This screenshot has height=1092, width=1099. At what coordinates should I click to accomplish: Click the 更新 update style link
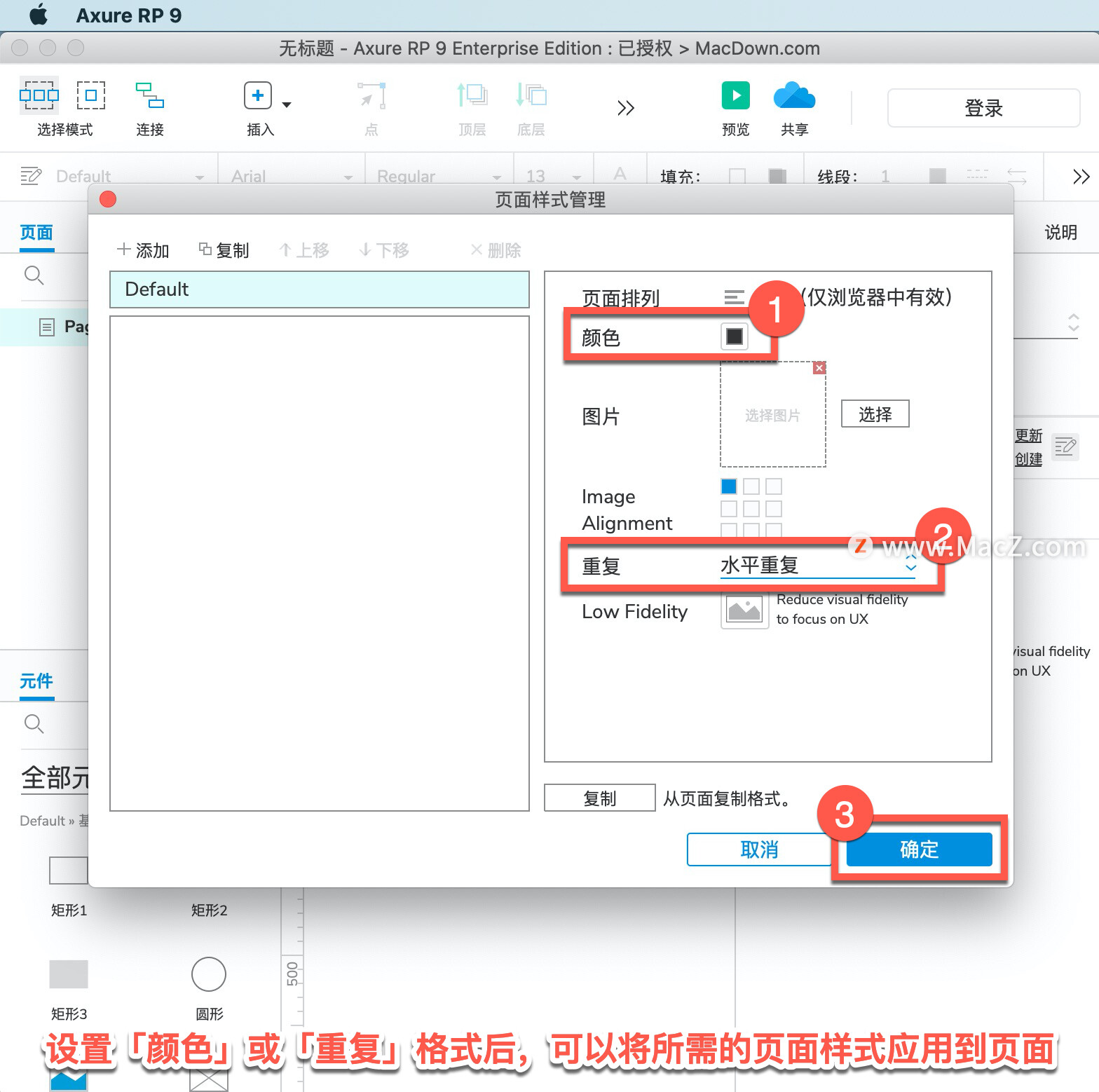[x=1029, y=435]
